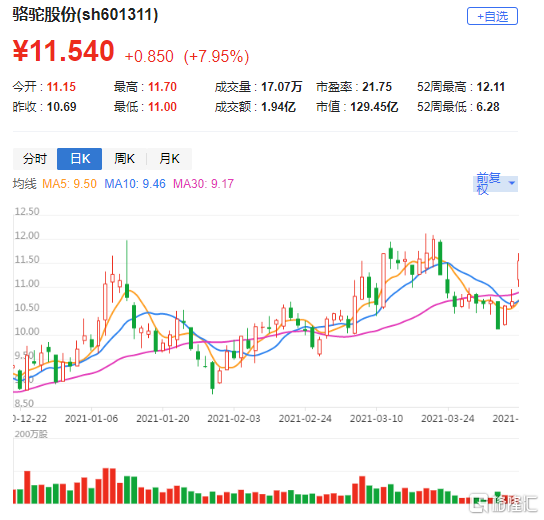
Task: Click the 2021-03-24 date axis label
Action: pos(448,419)
